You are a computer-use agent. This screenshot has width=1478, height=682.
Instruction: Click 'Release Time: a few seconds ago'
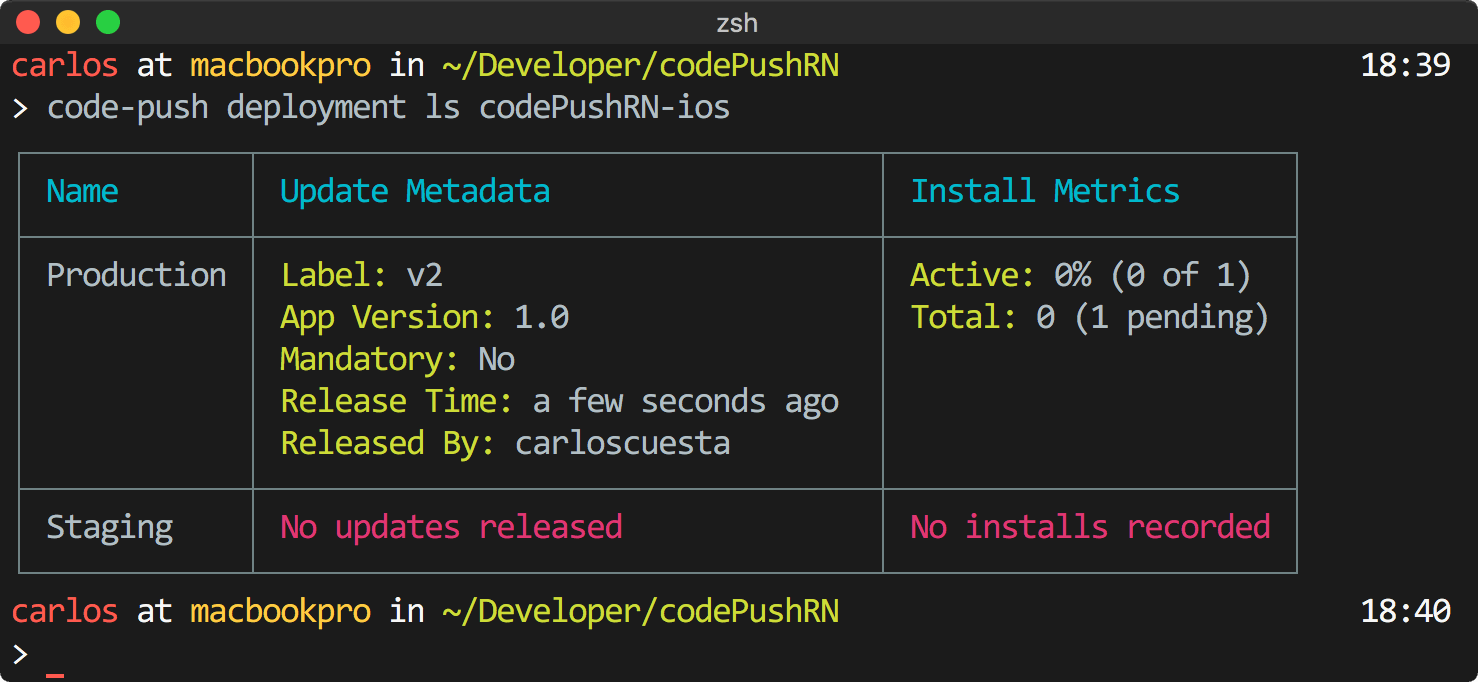pyautogui.click(x=560, y=401)
